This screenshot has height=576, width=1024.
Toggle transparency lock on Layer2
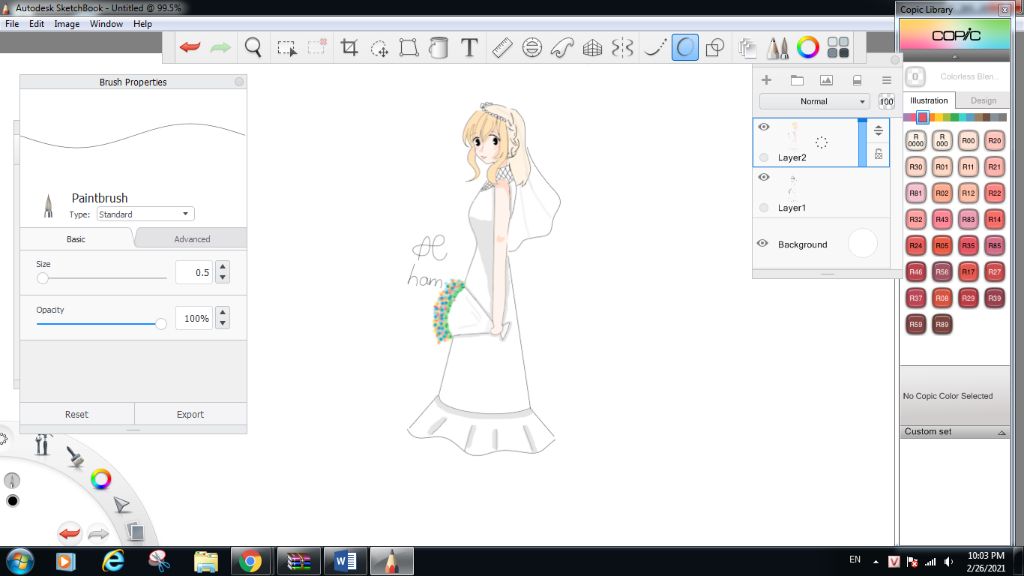tap(878, 154)
